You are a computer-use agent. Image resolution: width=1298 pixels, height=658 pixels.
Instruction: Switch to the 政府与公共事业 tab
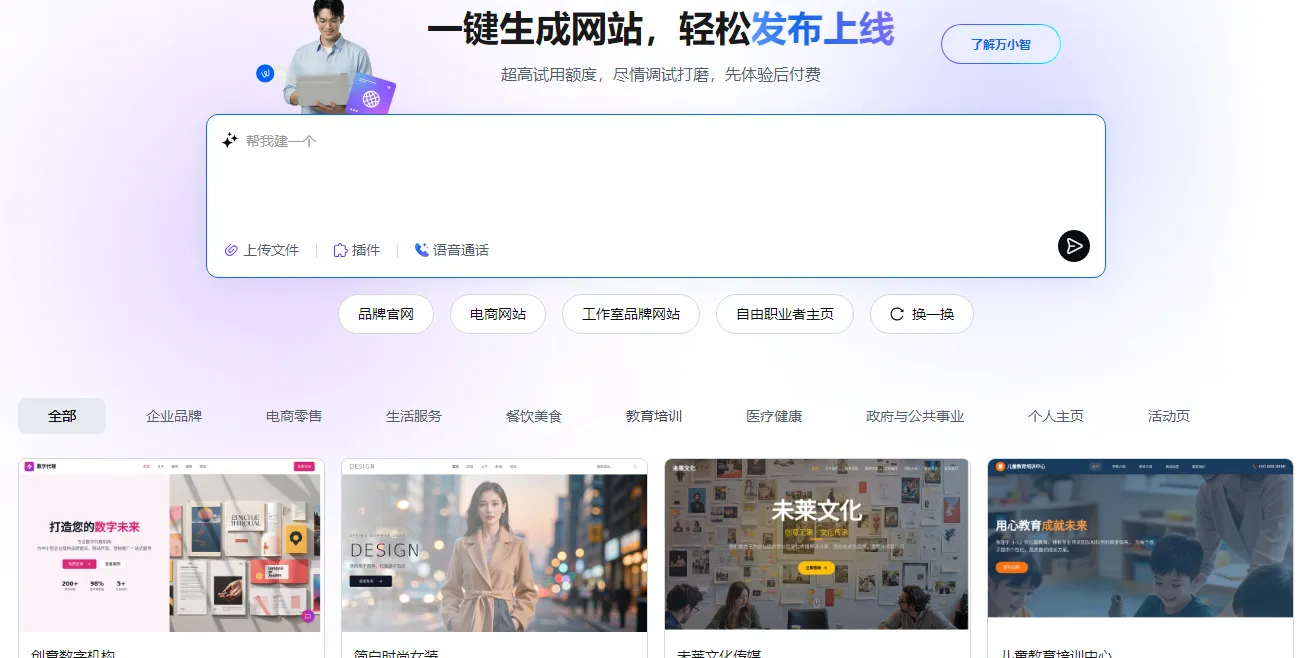coord(915,416)
